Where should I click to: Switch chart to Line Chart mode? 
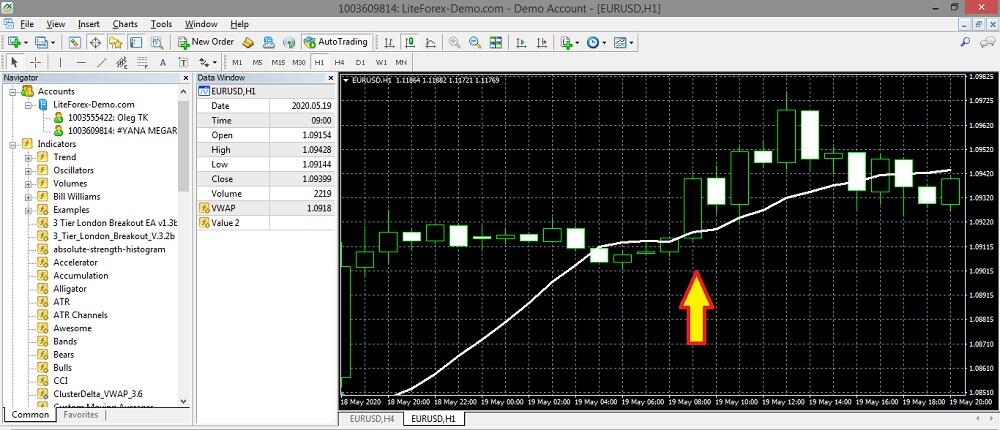[x=430, y=43]
